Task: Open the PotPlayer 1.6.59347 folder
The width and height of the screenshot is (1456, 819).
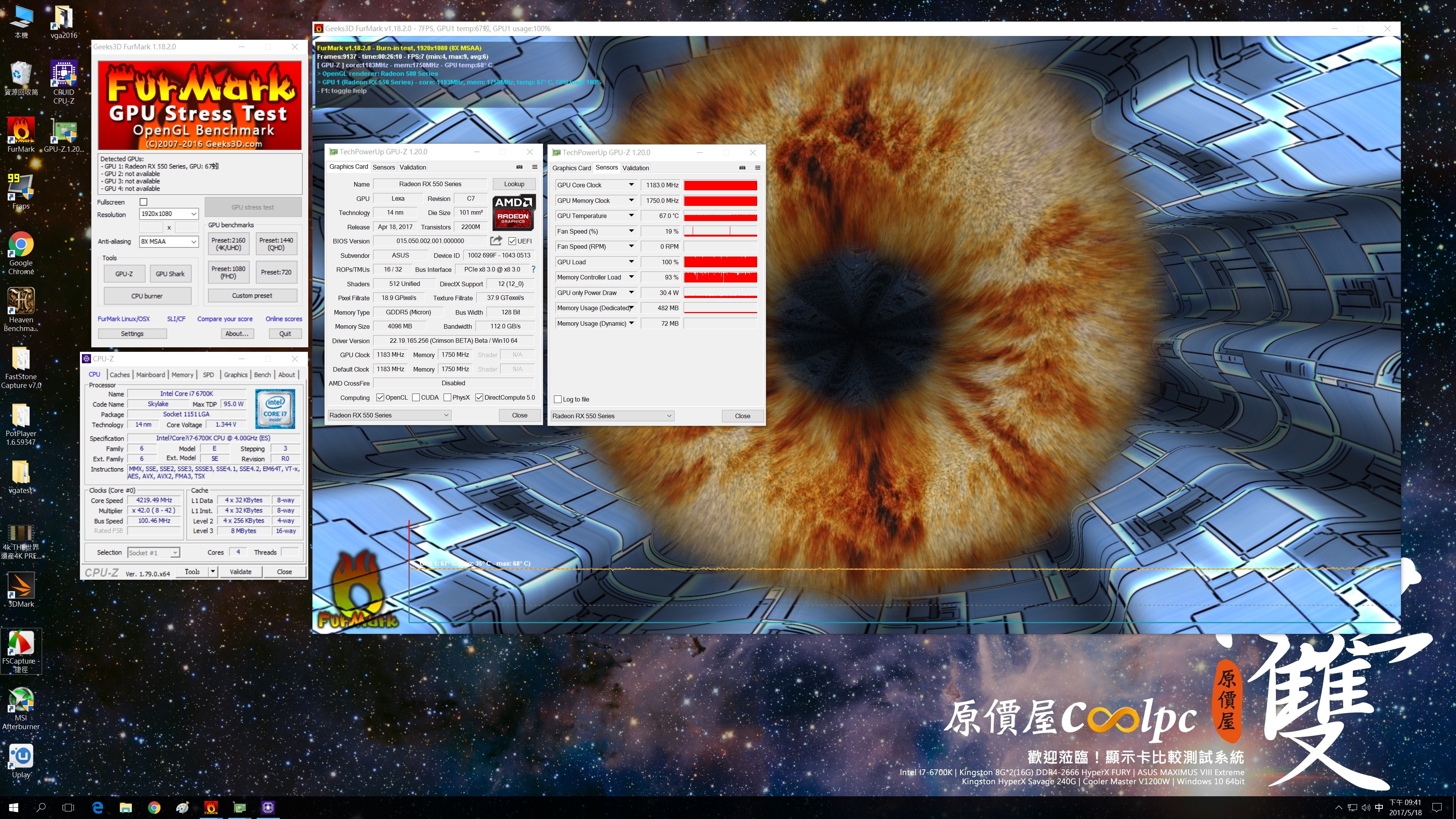Action: [21, 424]
